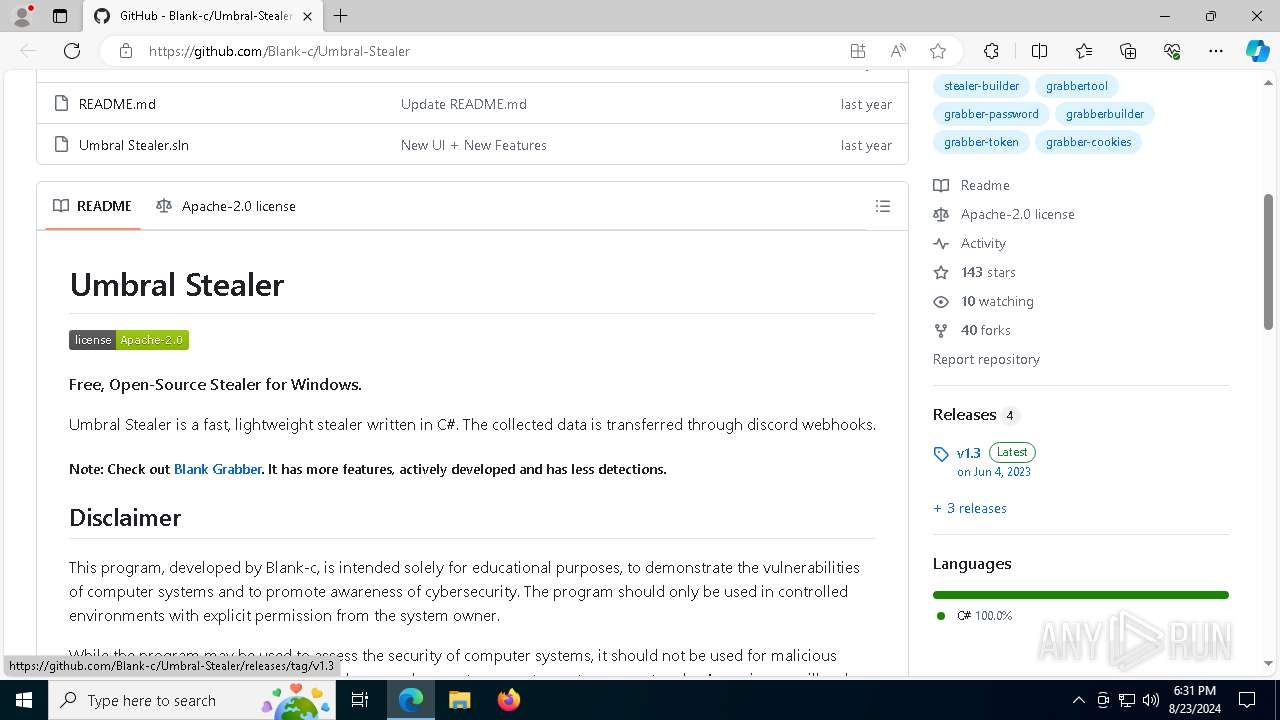Open 'New UI + New Features' commit
The height and width of the screenshot is (720, 1280).
[474, 145]
